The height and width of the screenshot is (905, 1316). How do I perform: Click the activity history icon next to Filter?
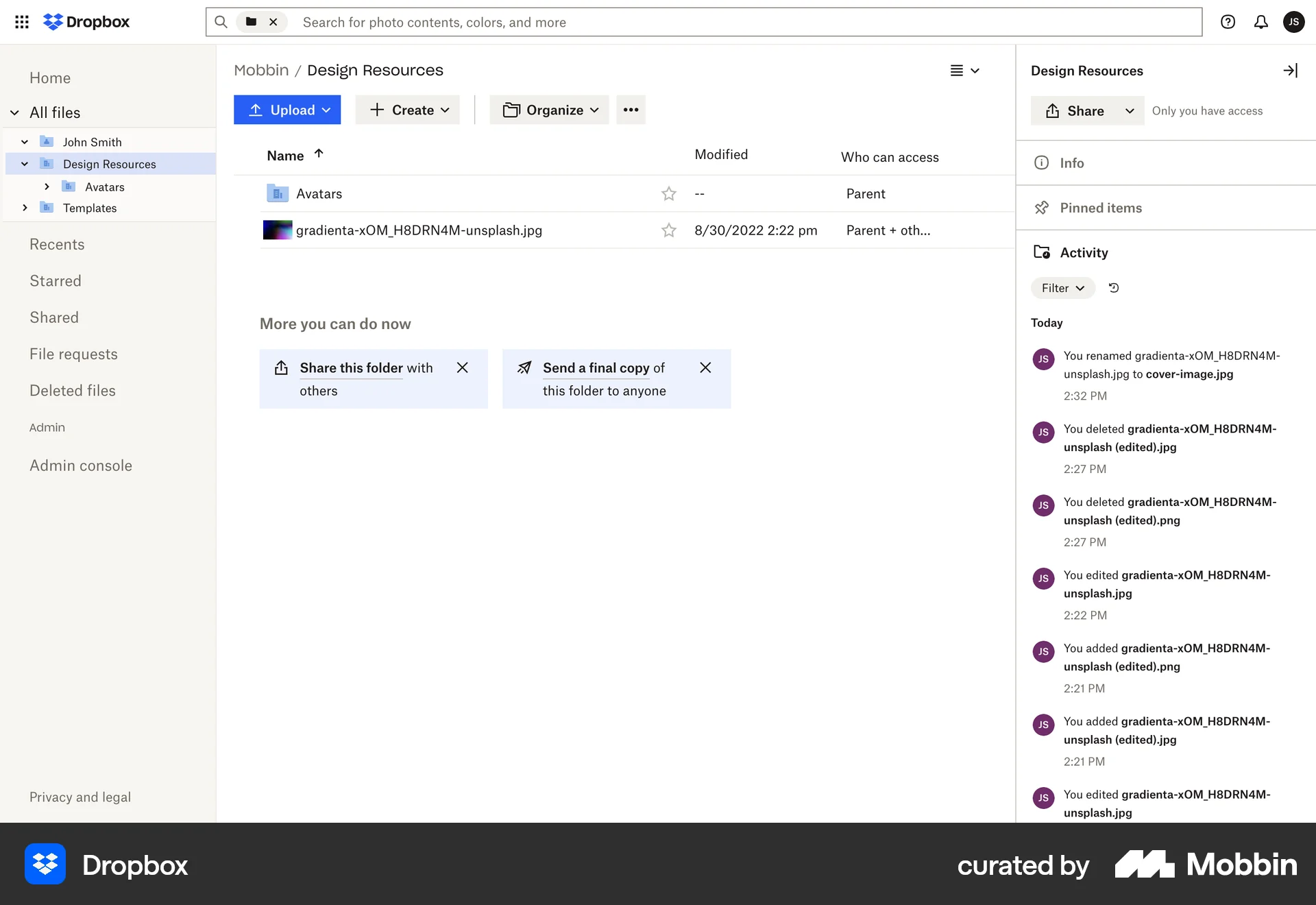[x=1113, y=288]
